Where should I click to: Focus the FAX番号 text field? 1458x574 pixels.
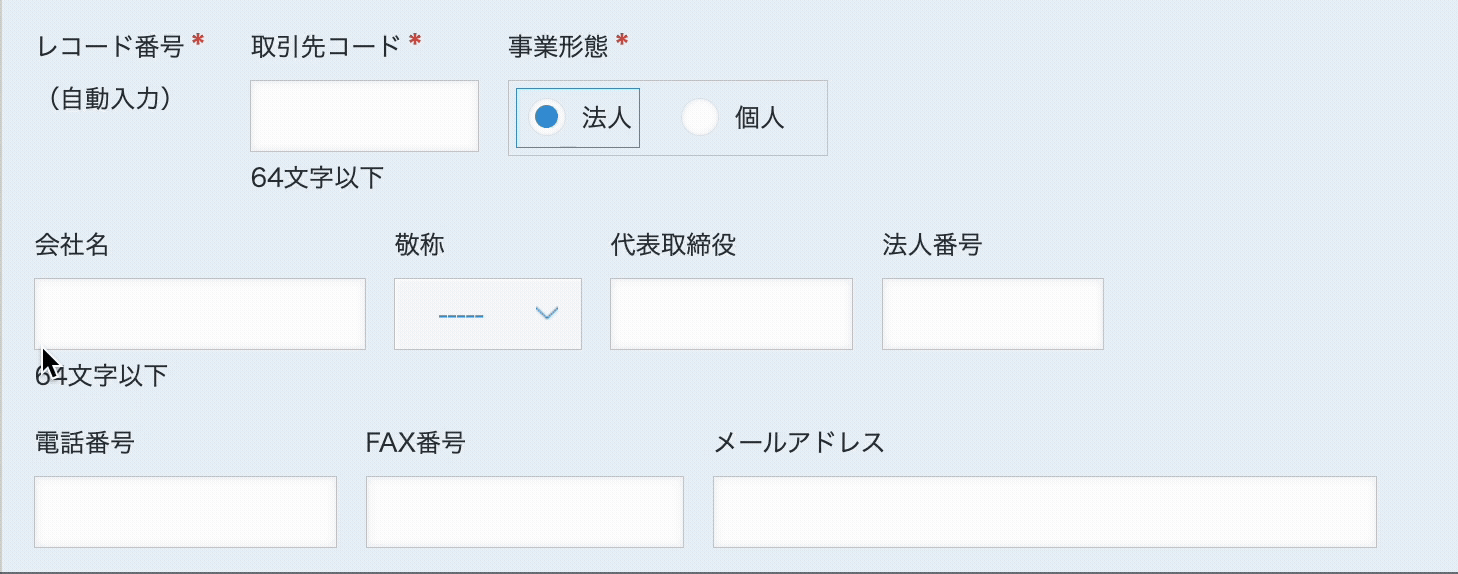[x=524, y=512]
